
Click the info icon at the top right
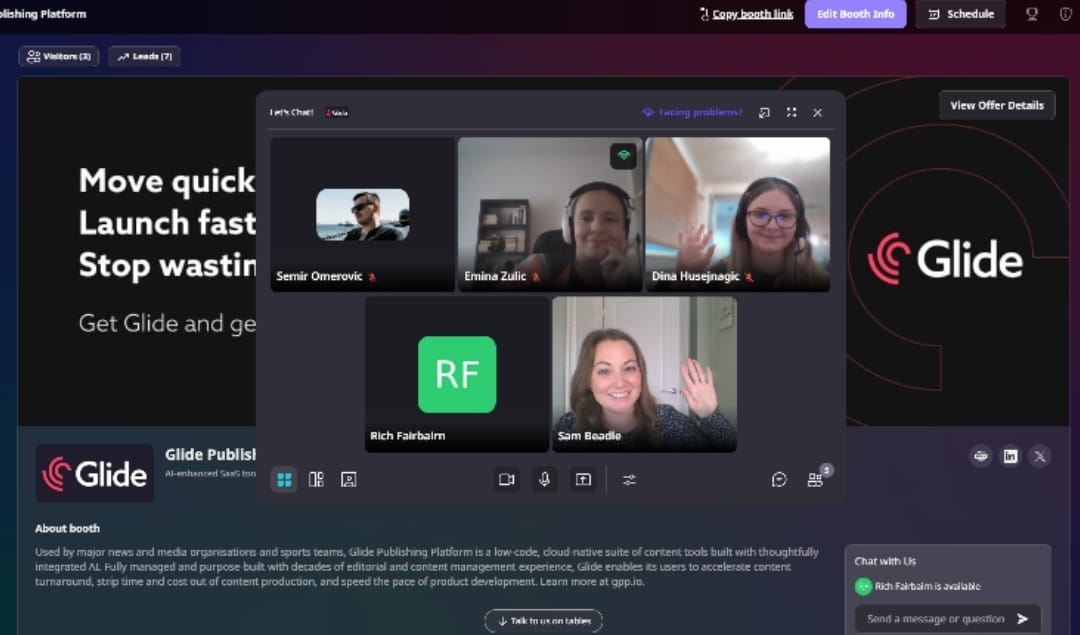tap(1065, 14)
